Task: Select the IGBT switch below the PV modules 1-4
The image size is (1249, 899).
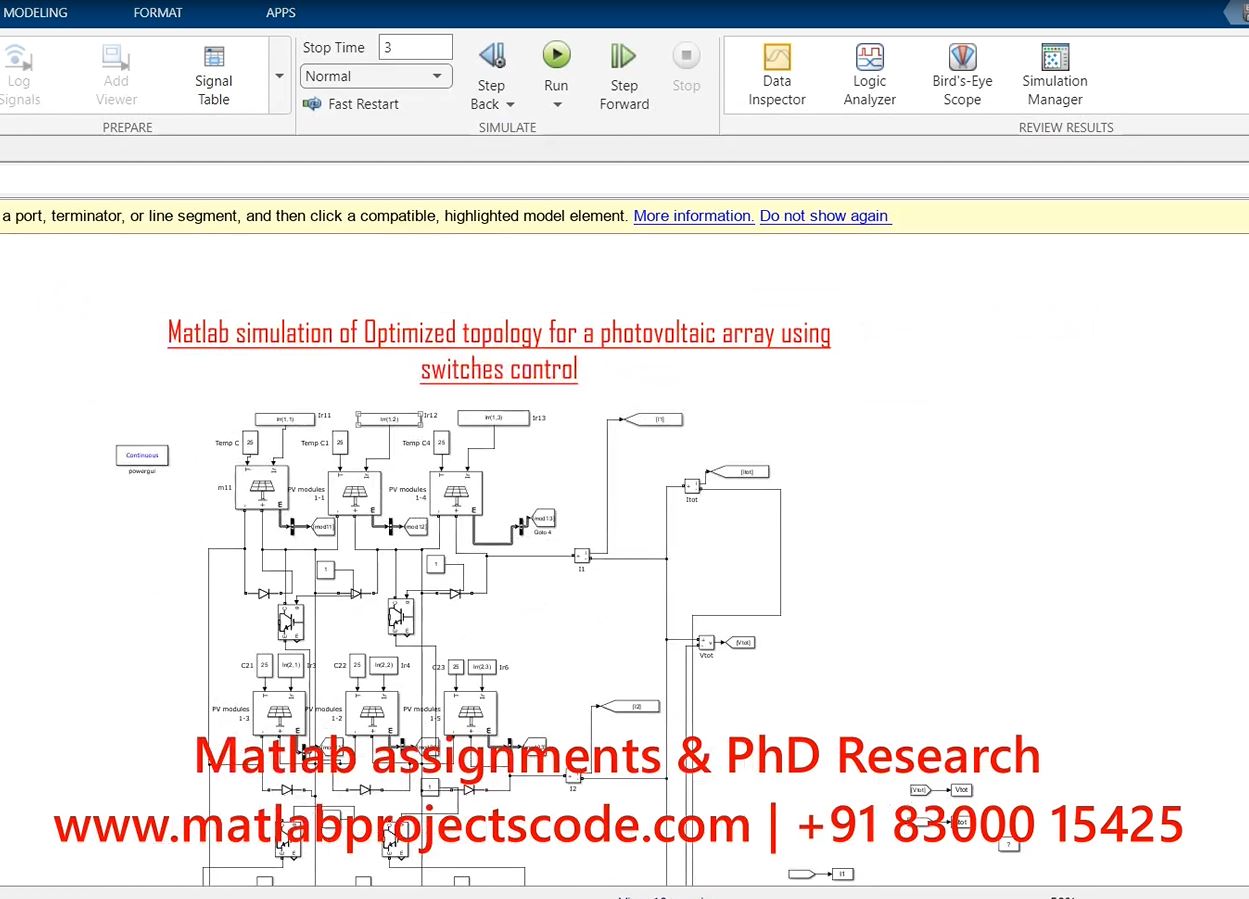Action: tap(400, 616)
